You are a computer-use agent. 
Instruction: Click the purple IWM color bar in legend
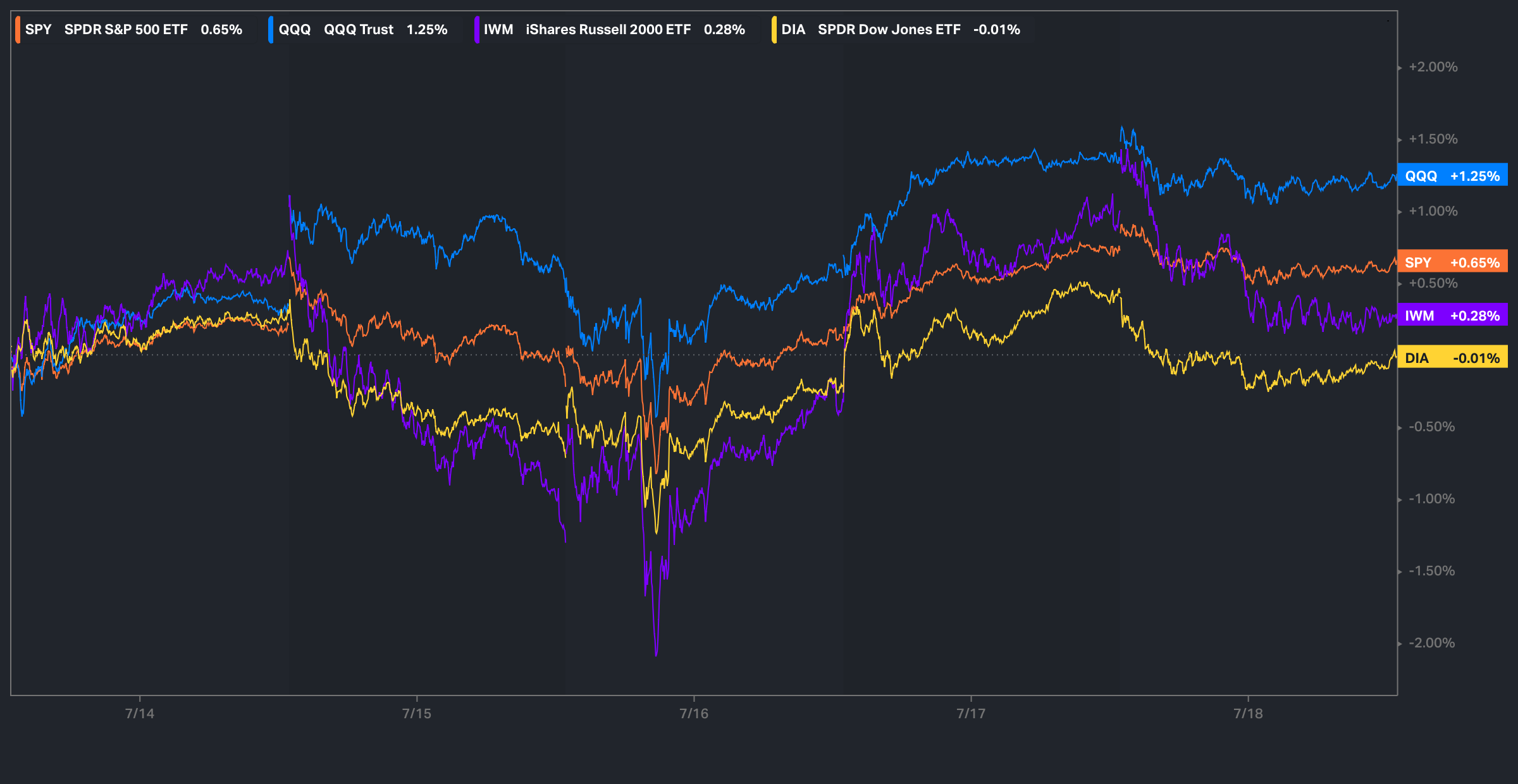pos(476,30)
